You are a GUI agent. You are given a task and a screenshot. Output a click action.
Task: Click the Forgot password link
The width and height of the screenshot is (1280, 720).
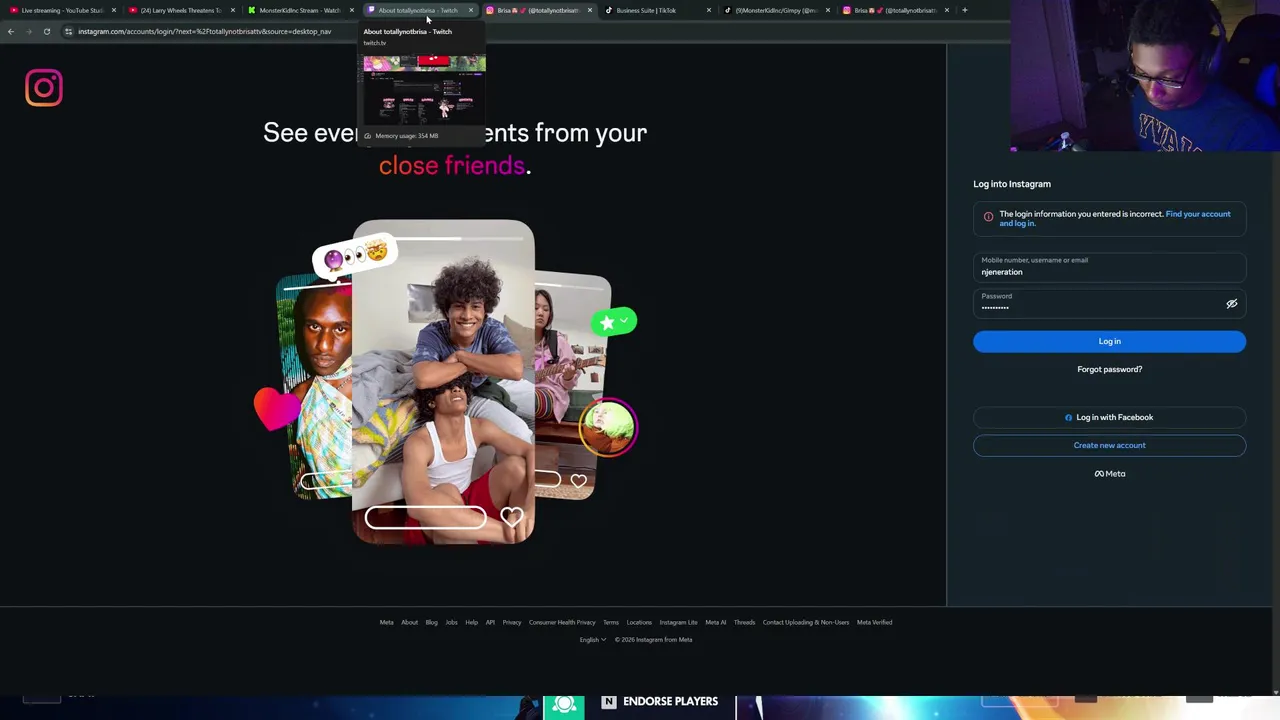click(x=1109, y=369)
